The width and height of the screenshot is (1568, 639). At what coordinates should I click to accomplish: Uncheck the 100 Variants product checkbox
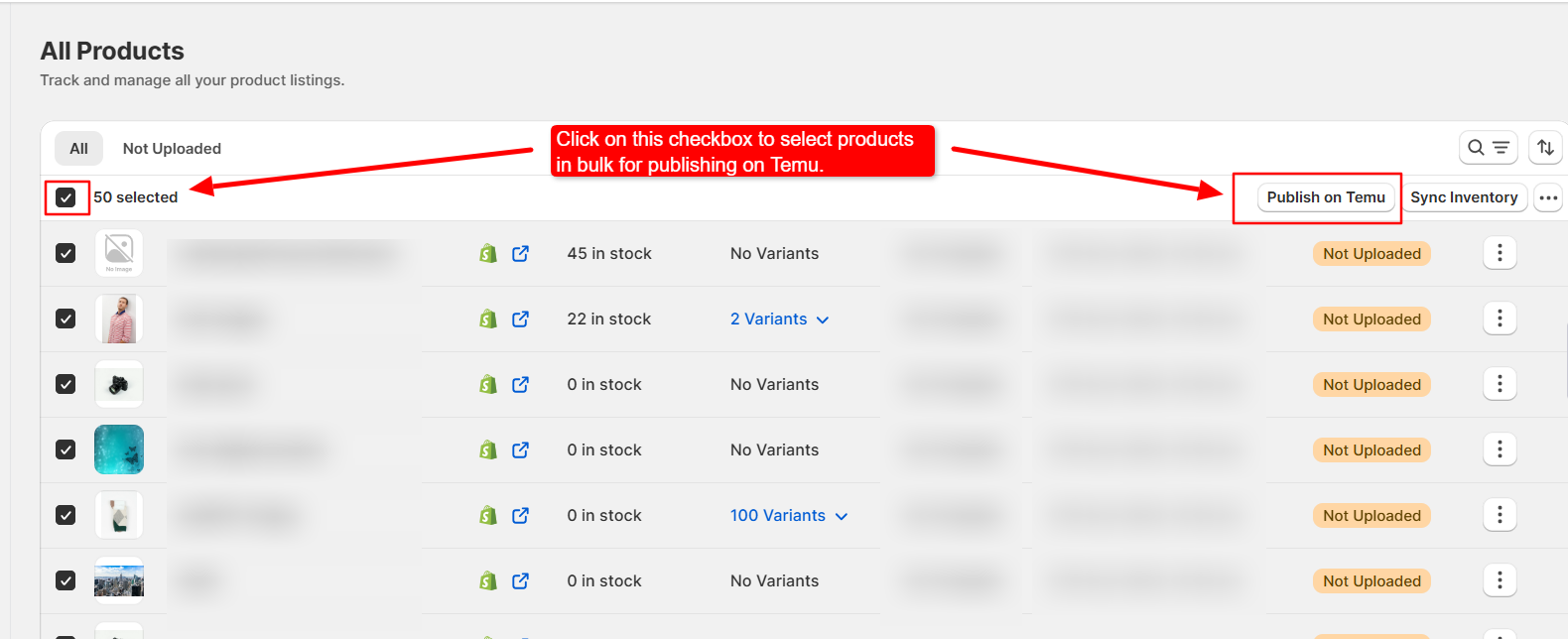[65, 515]
